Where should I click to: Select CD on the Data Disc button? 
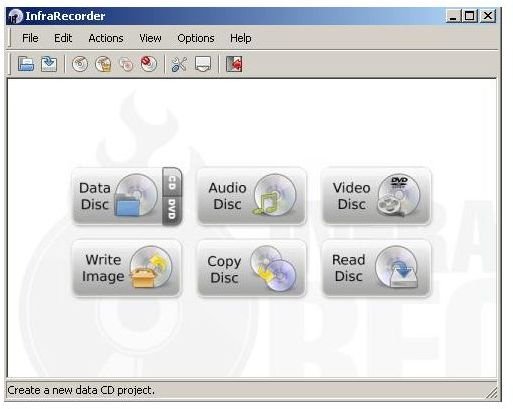(172, 182)
